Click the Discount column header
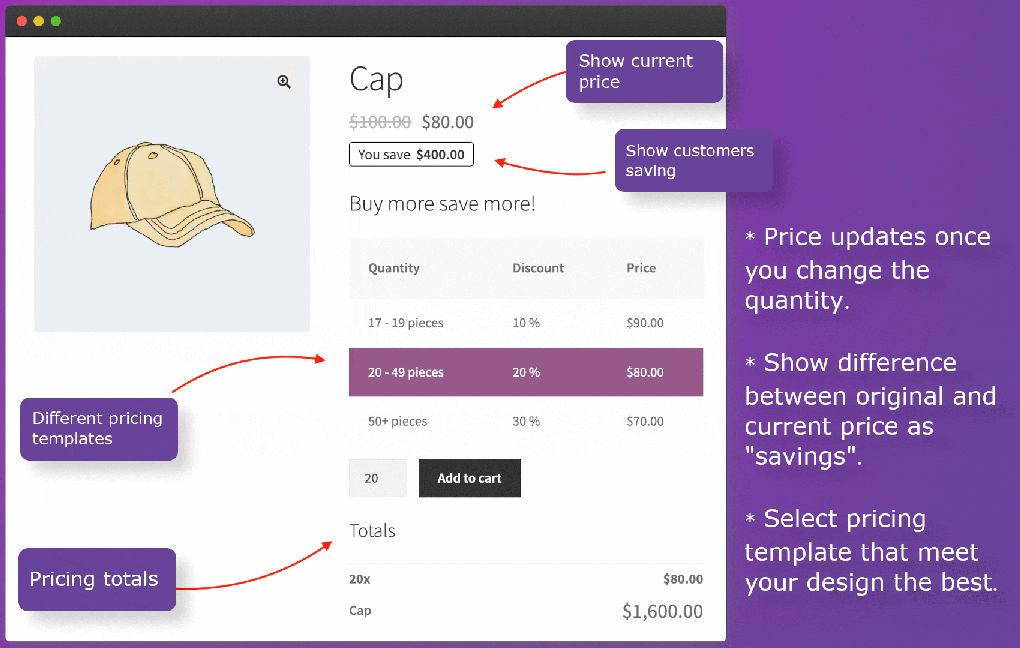This screenshot has height=648, width=1020. (538, 268)
